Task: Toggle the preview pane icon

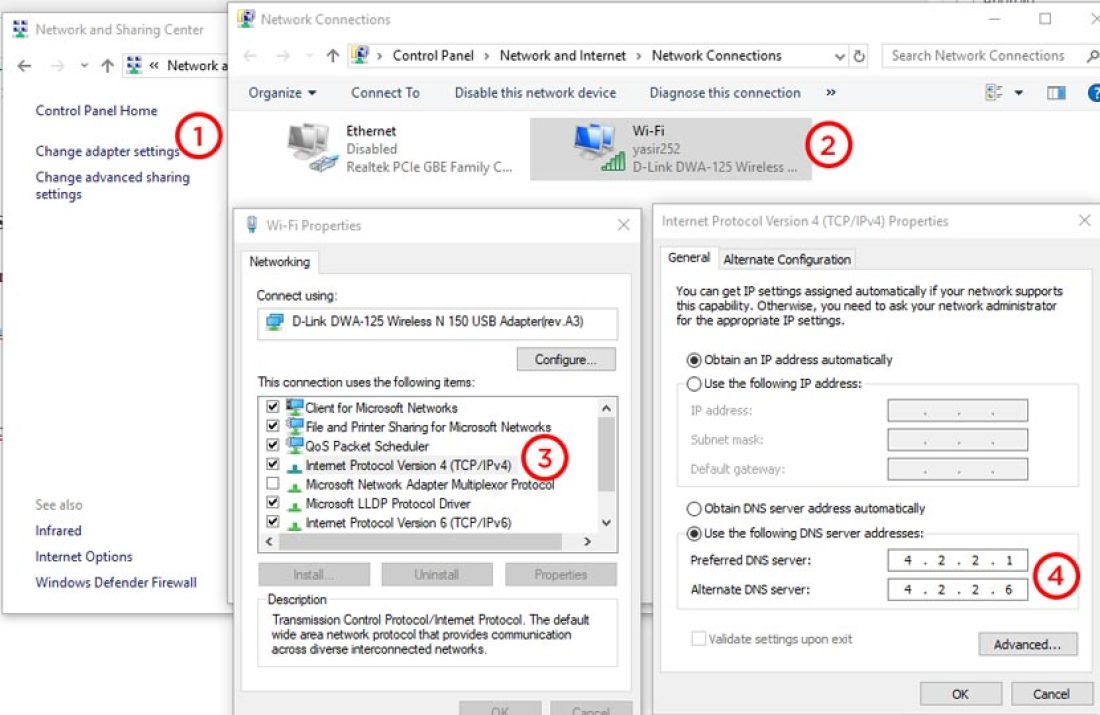Action: pos(1056,93)
